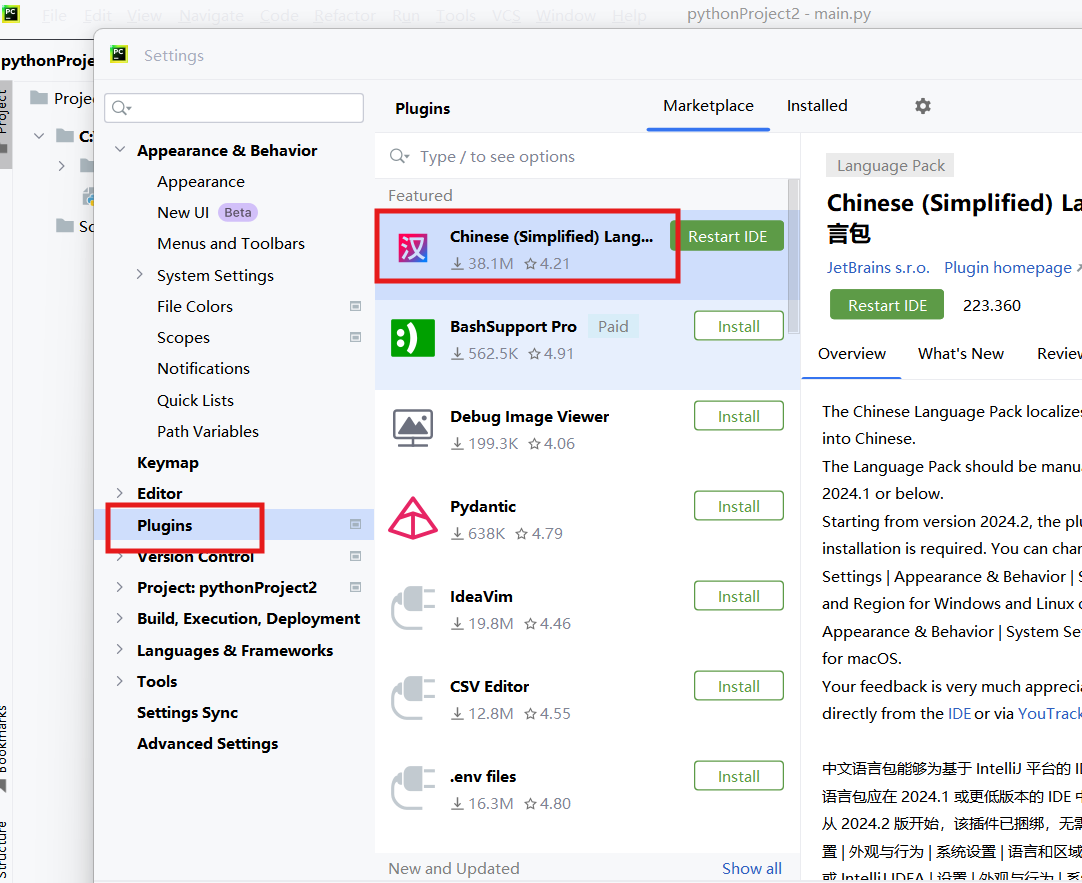The height and width of the screenshot is (883, 1082).
Task: Select Menus and Toolbars page
Action: [x=230, y=244]
